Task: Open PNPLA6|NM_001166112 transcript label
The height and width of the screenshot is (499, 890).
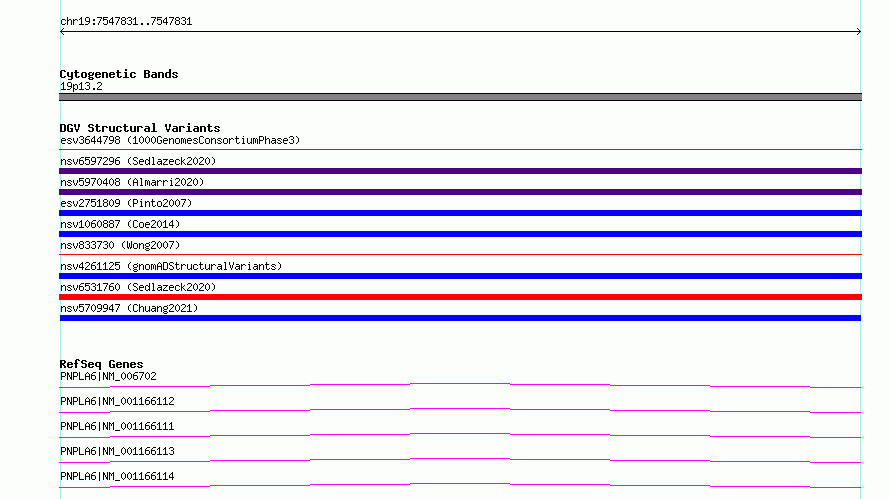Action: [117, 401]
